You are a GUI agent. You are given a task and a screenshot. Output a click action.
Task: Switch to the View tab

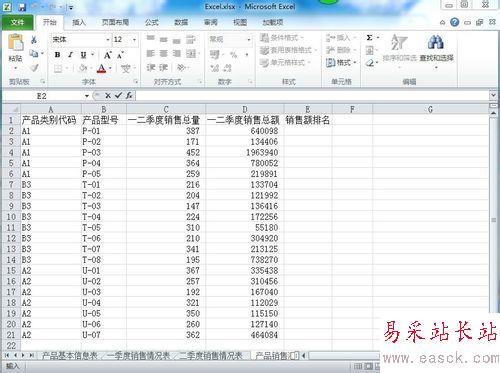[x=240, y=22]
